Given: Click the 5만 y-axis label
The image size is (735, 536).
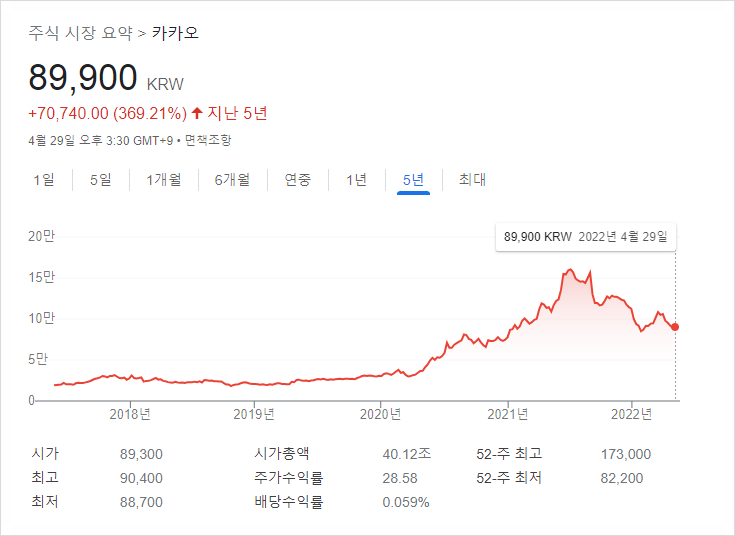Looking at the screenshot, I should coord(38,360).
